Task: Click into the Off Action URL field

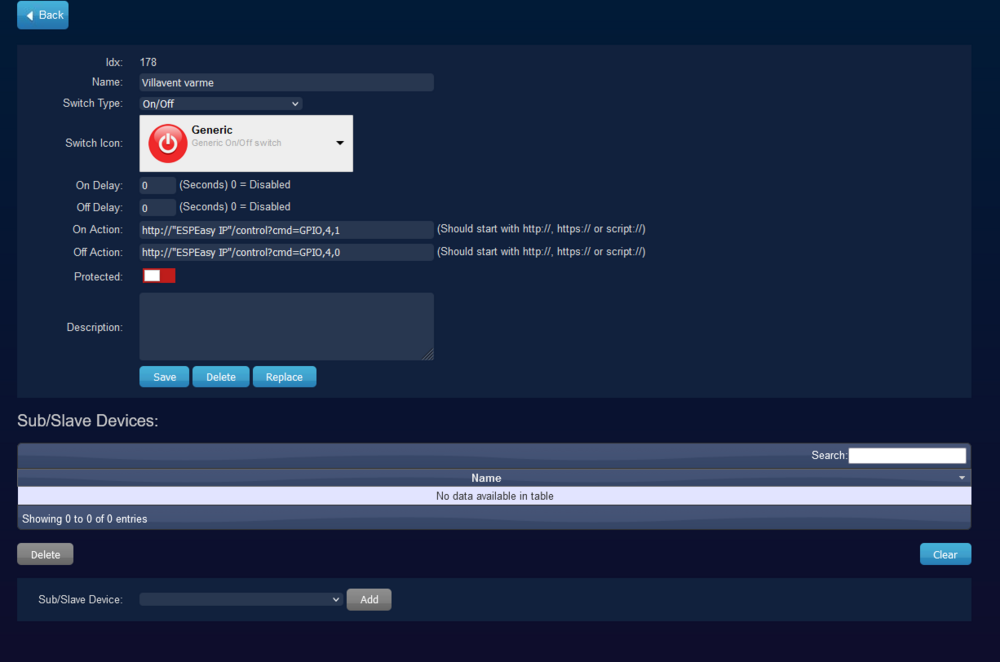Action: coord(286,253)
